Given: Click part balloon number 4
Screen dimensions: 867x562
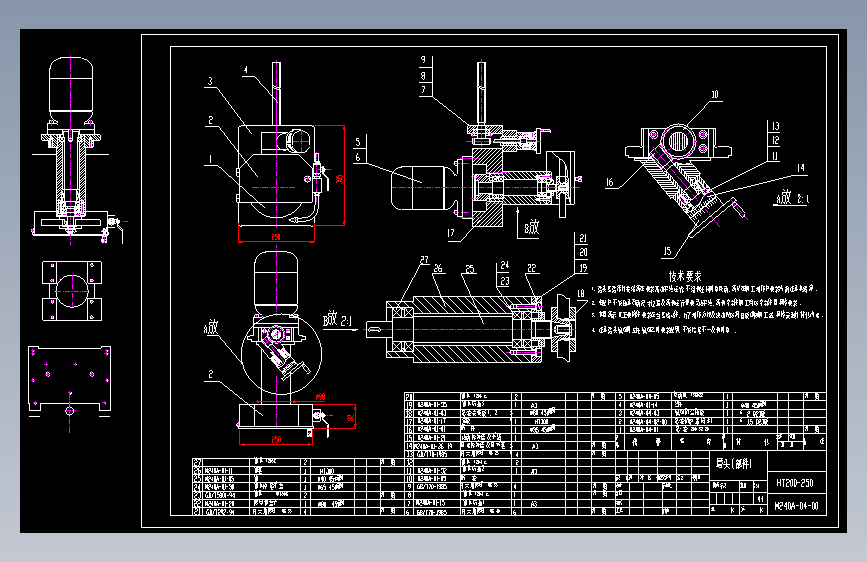Looking at the screenshot, I should tap(246, 70).
